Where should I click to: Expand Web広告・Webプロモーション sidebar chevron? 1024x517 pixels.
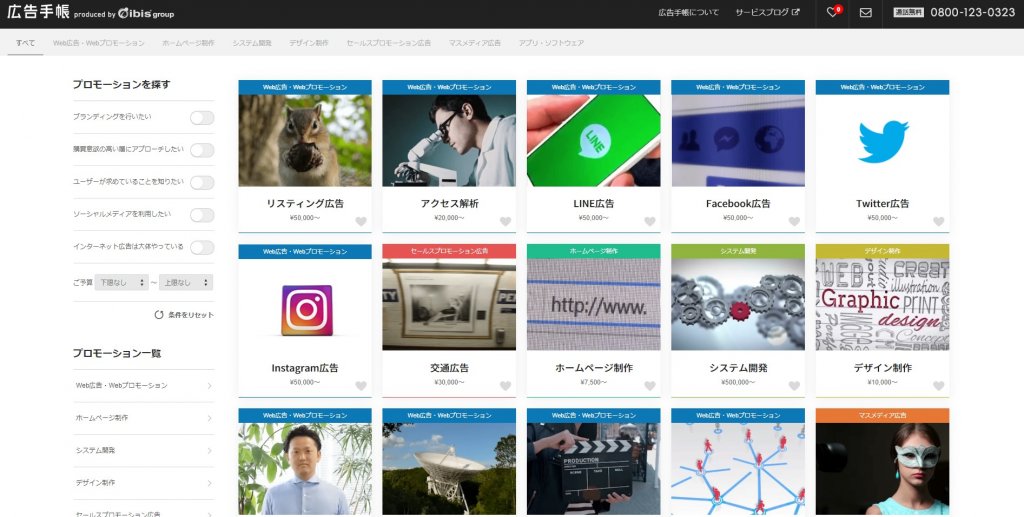pyautogui.click(x=210, y=386)
